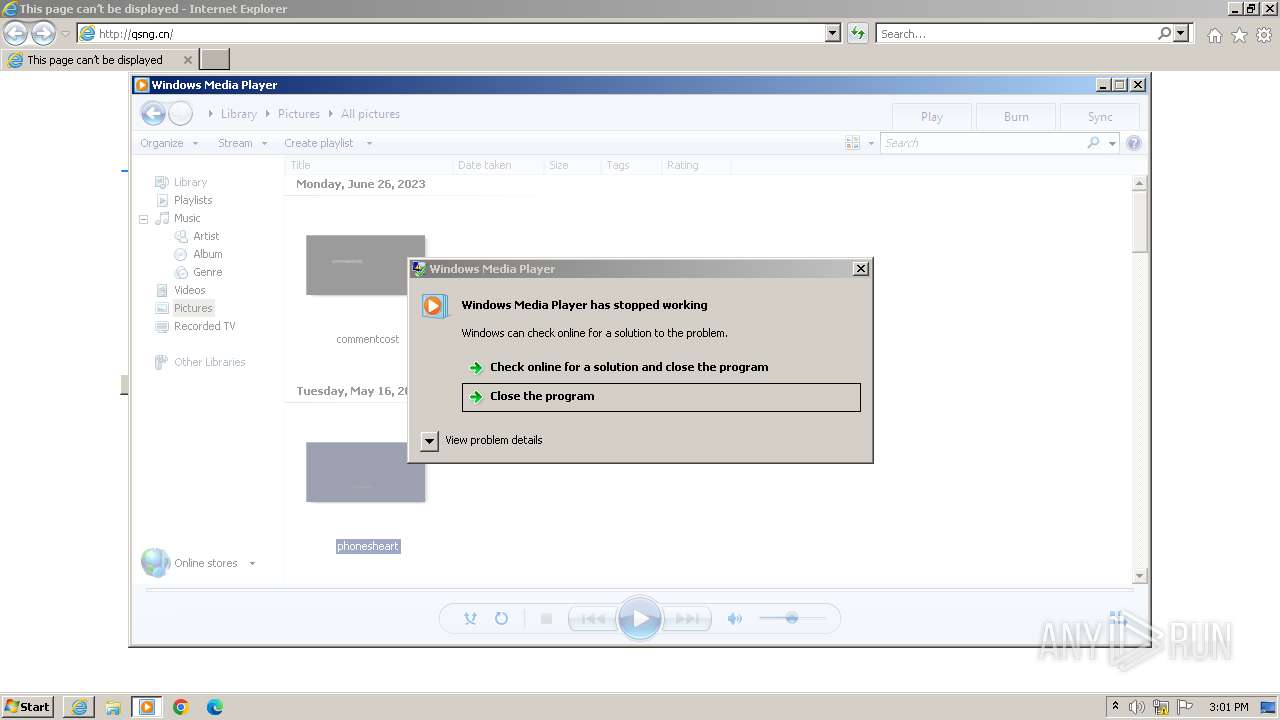Switch to Now Playing view icon
Viewport: 1280px width, 720px height.
(1118, 620)
